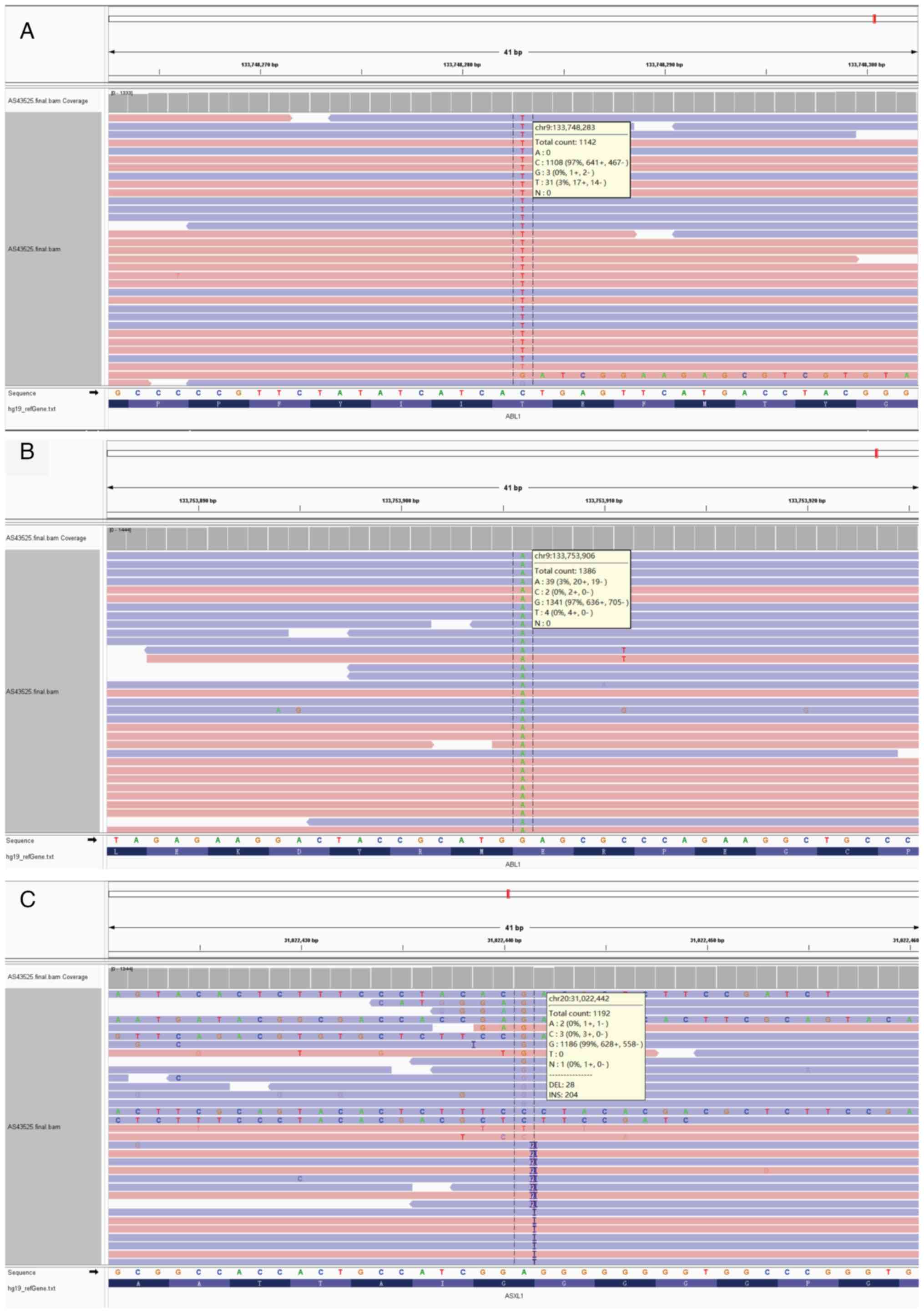Click the red locus marker in panel B ideogram
This screenshot has width=924, height=1313.
click(x=876, y=453)
